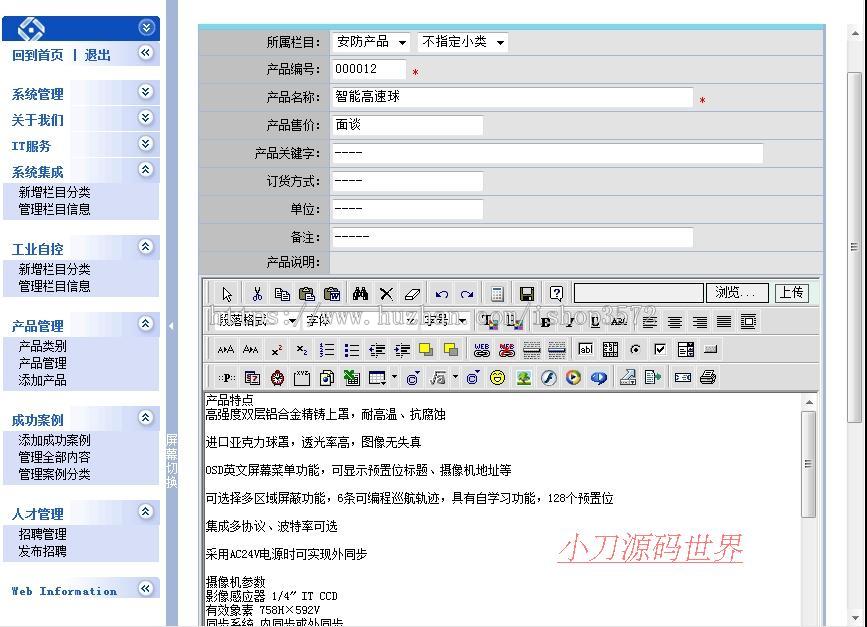Click the undo arrow icon
The height and width of the screenshot is (627, 867).
pos(441,294)
